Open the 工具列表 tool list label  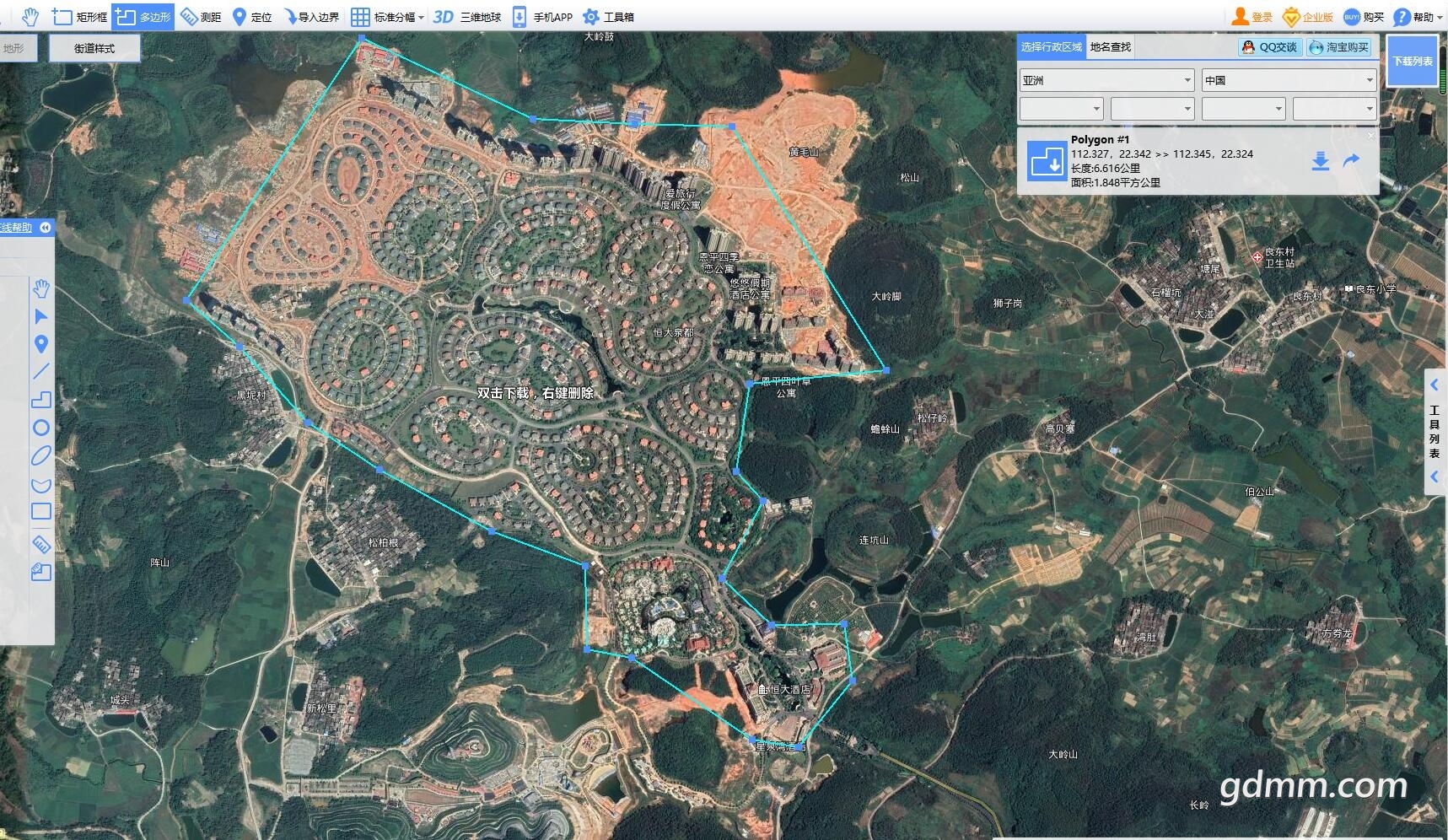pyautogui.click(x=1435, y=432)
